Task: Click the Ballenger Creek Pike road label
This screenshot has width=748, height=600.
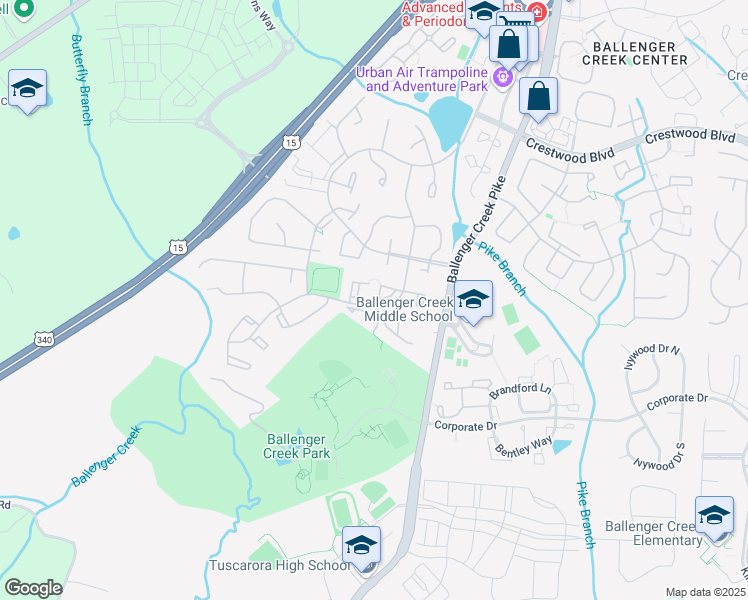Action: [x=477, y=229]
